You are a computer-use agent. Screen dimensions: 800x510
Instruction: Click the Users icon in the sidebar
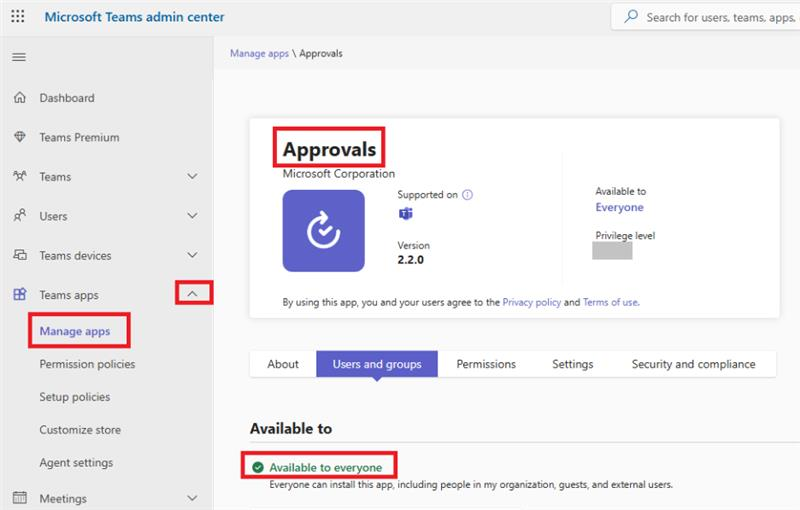[19, 216]
